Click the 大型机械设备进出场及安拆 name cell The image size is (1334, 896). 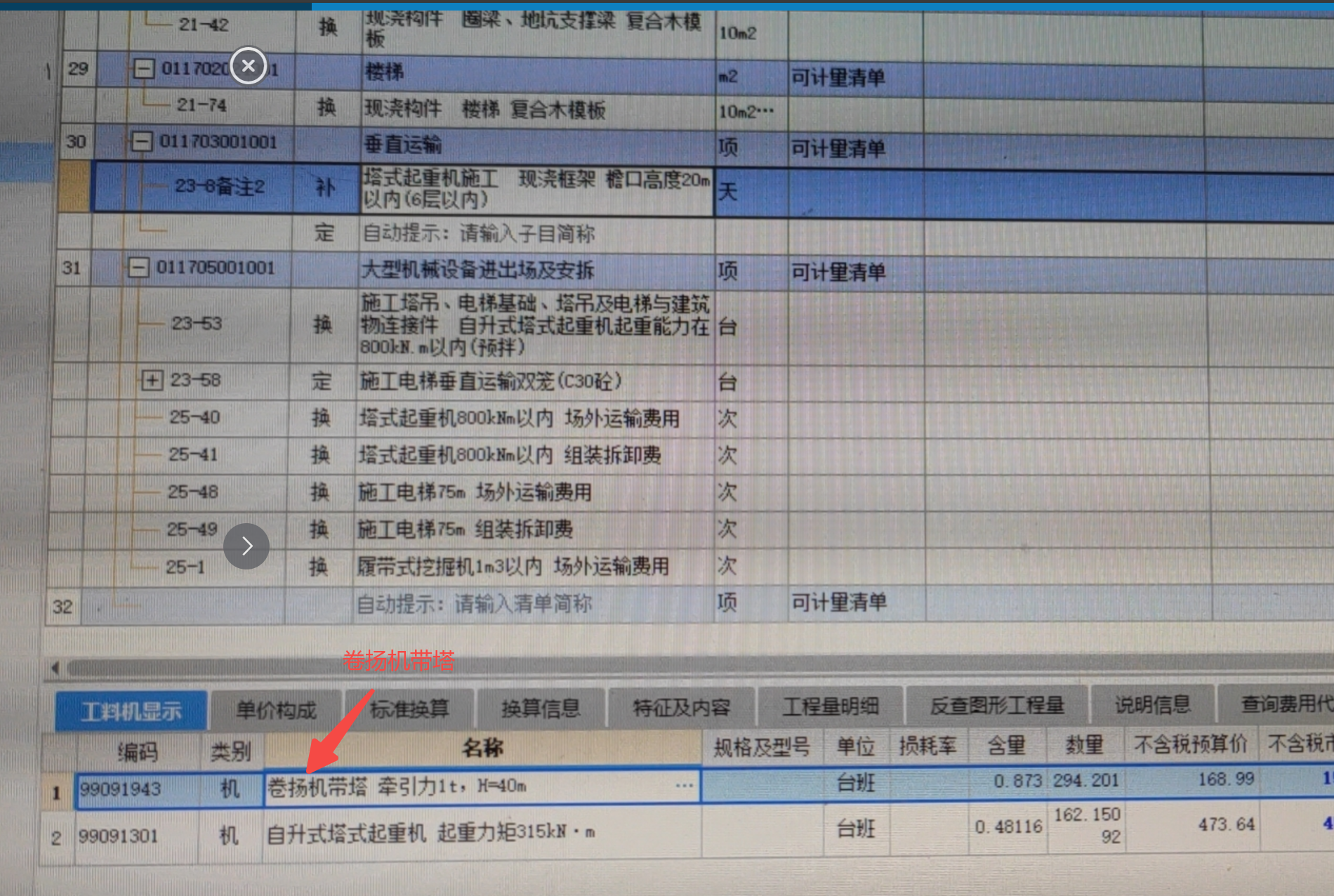(x=536, y=270)
